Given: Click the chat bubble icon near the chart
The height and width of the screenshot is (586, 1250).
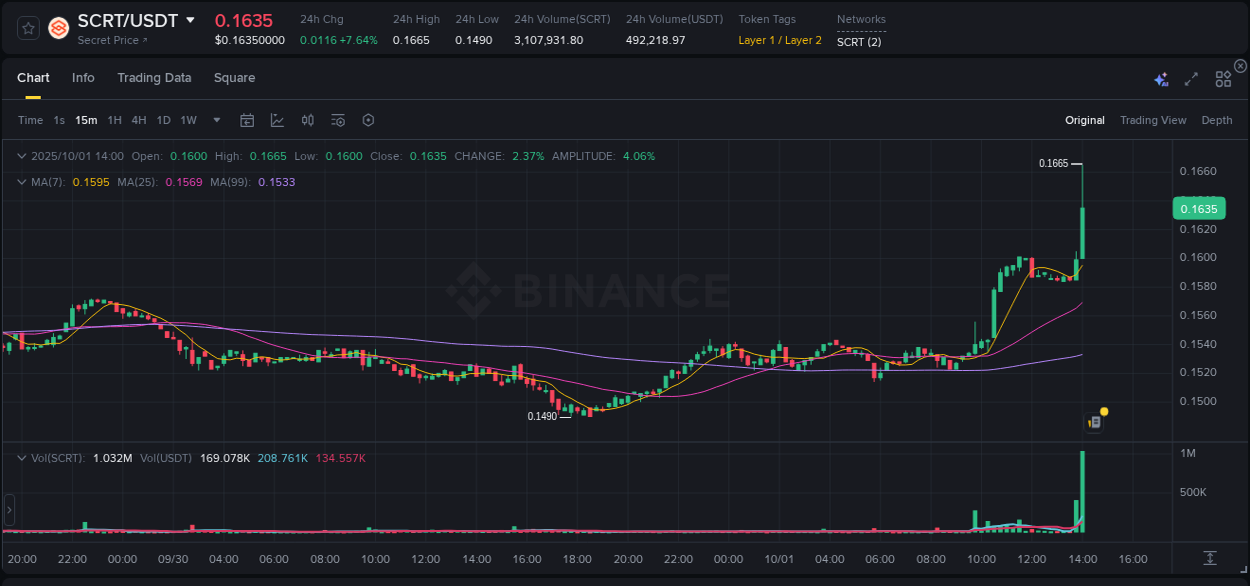Looking at the screenshot, I should [x=1092, y=421].
